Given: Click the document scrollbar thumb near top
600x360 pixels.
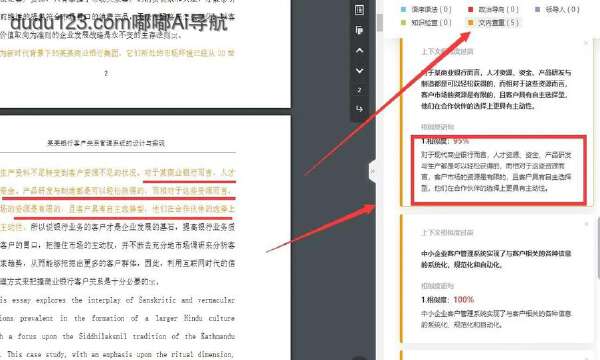Looking at the screenshot, I should point(380,23).
